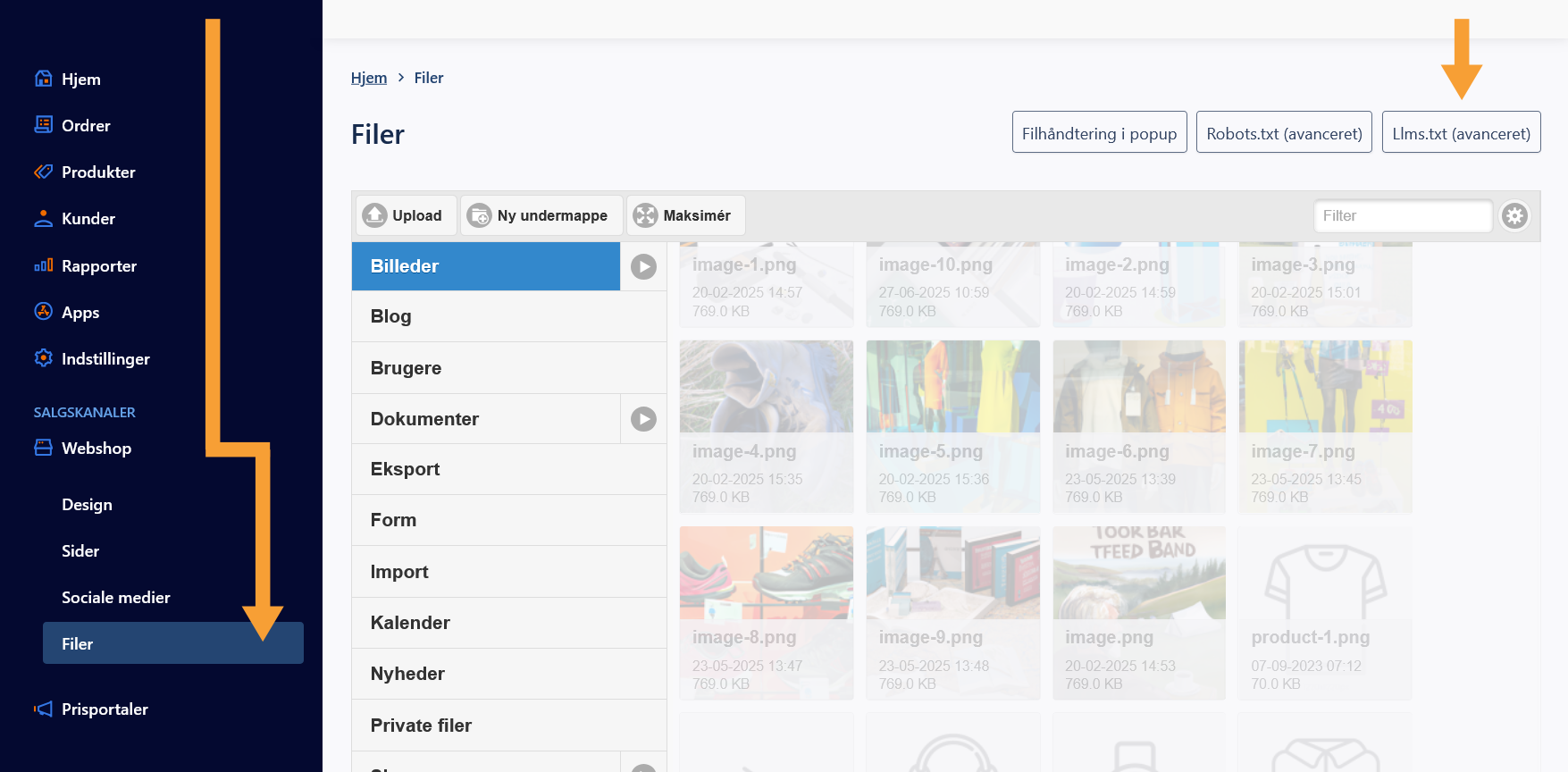Screen dimensions: 1568x772
Task: Create Ny undermappe
Action: pos(541,215)
